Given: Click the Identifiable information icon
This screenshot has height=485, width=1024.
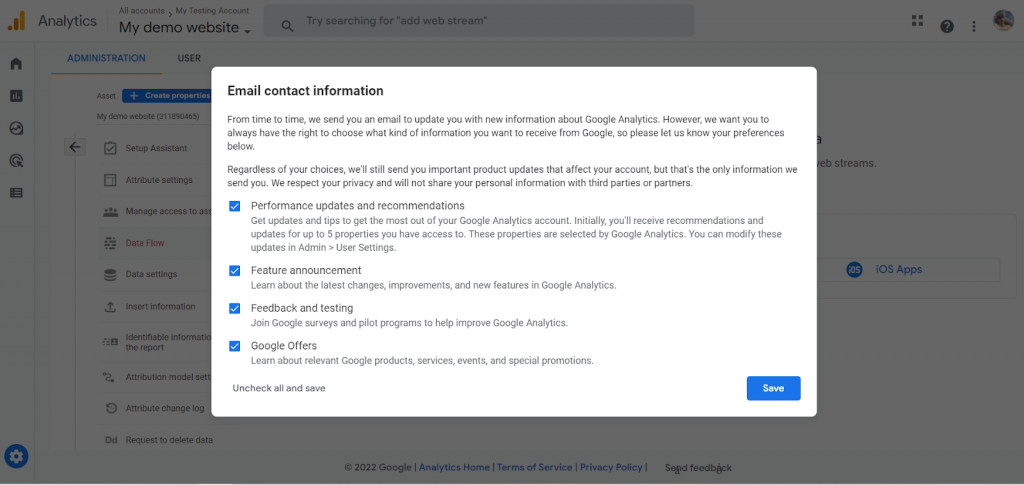Looking at the screenshot, I should coord(110,341).
